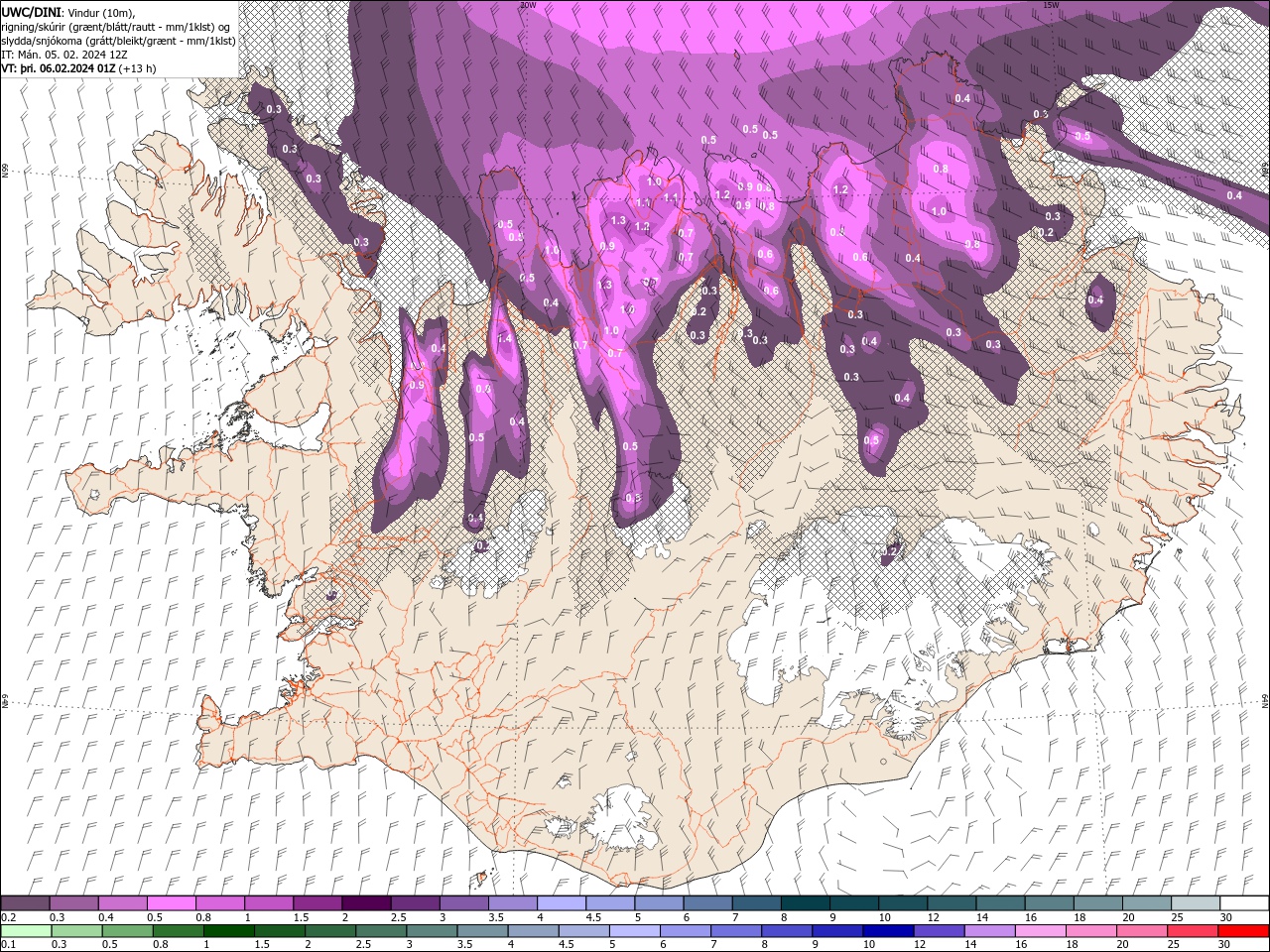This screenshot has width=1270, height=952.
Task: Pick the bottom-row light pink swatch starting at 16
Action: point(1041,931)
